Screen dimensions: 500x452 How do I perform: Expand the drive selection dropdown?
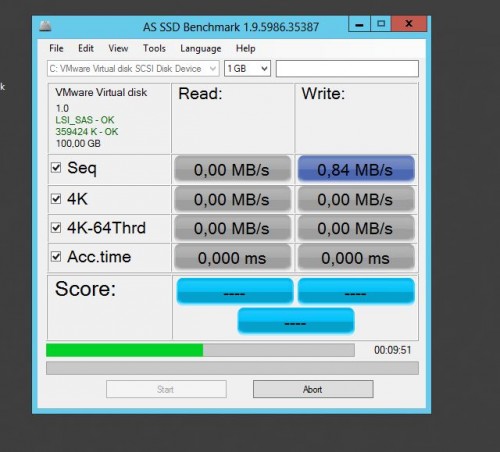[x=133, y=69]
